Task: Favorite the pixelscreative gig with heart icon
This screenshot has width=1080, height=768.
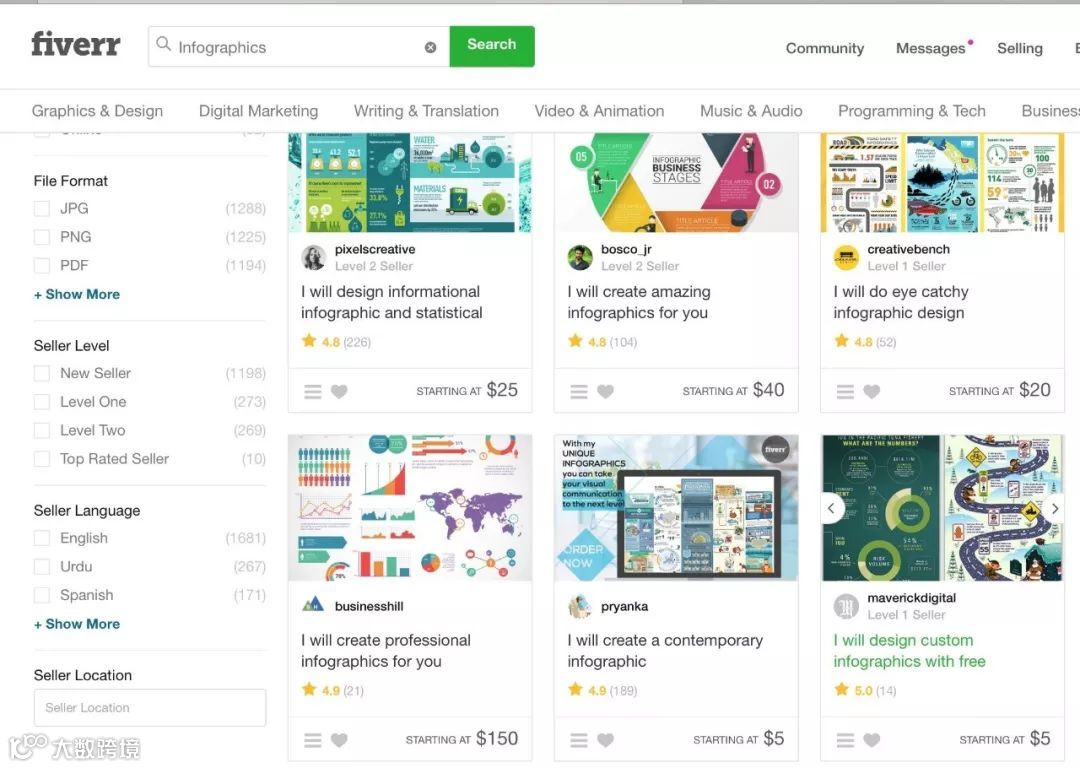Action: pyautogui.click(x=339, y=391)
